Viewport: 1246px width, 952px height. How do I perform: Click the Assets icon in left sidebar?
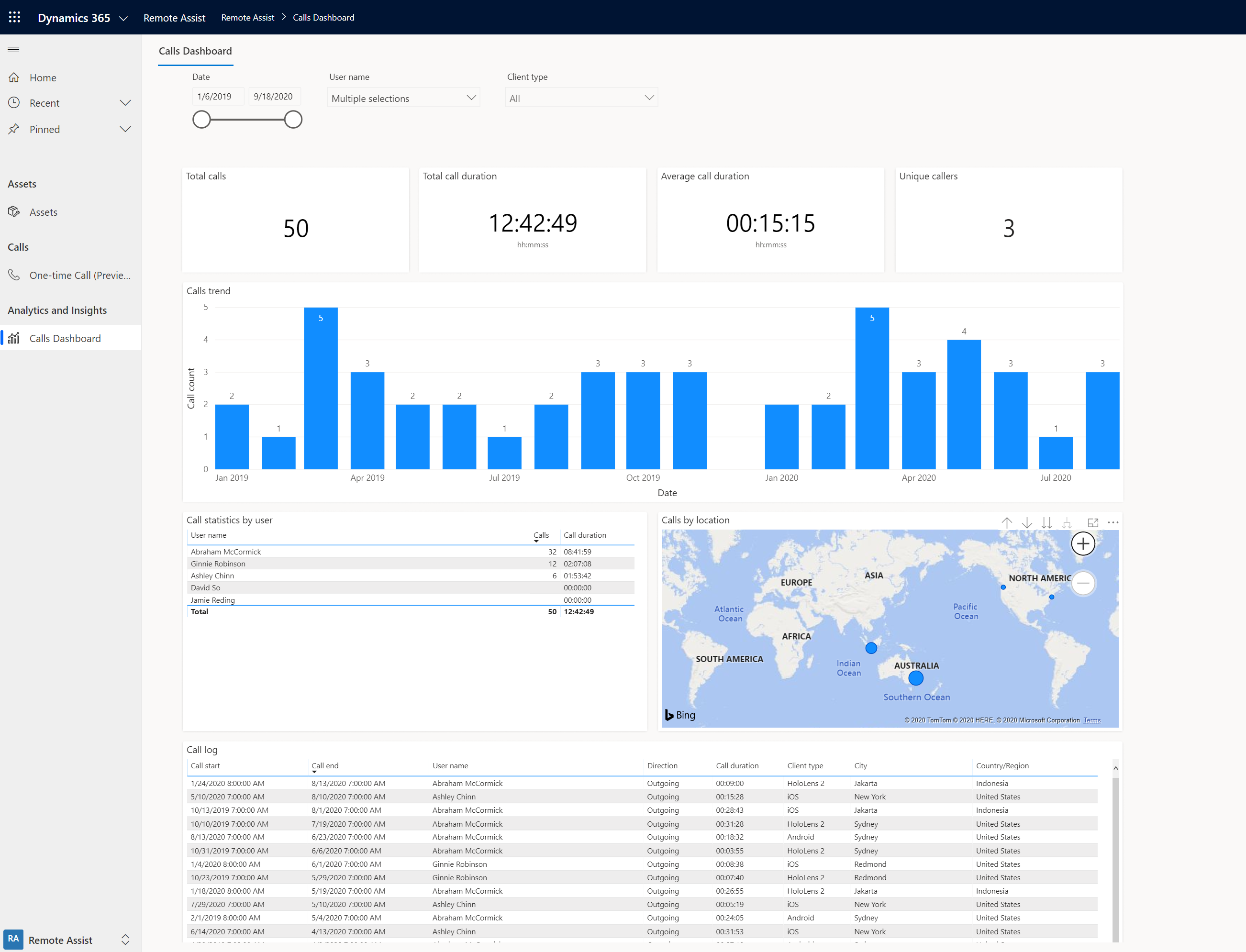tap(14, 211)
